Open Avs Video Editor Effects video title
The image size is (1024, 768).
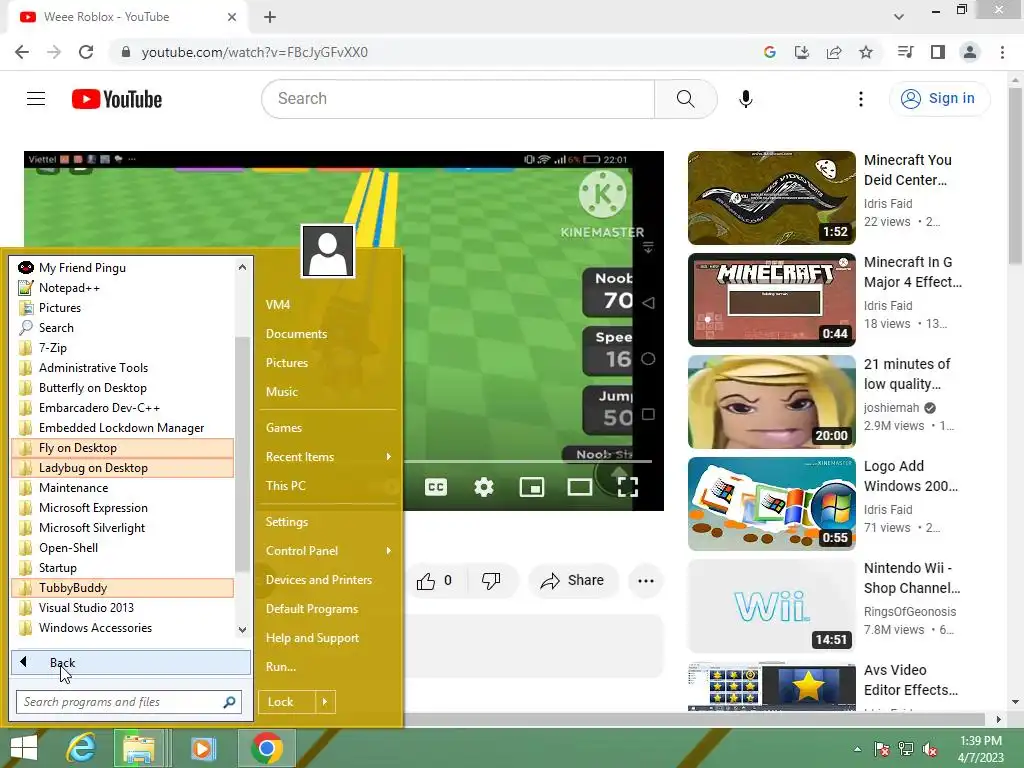[910, 680]
